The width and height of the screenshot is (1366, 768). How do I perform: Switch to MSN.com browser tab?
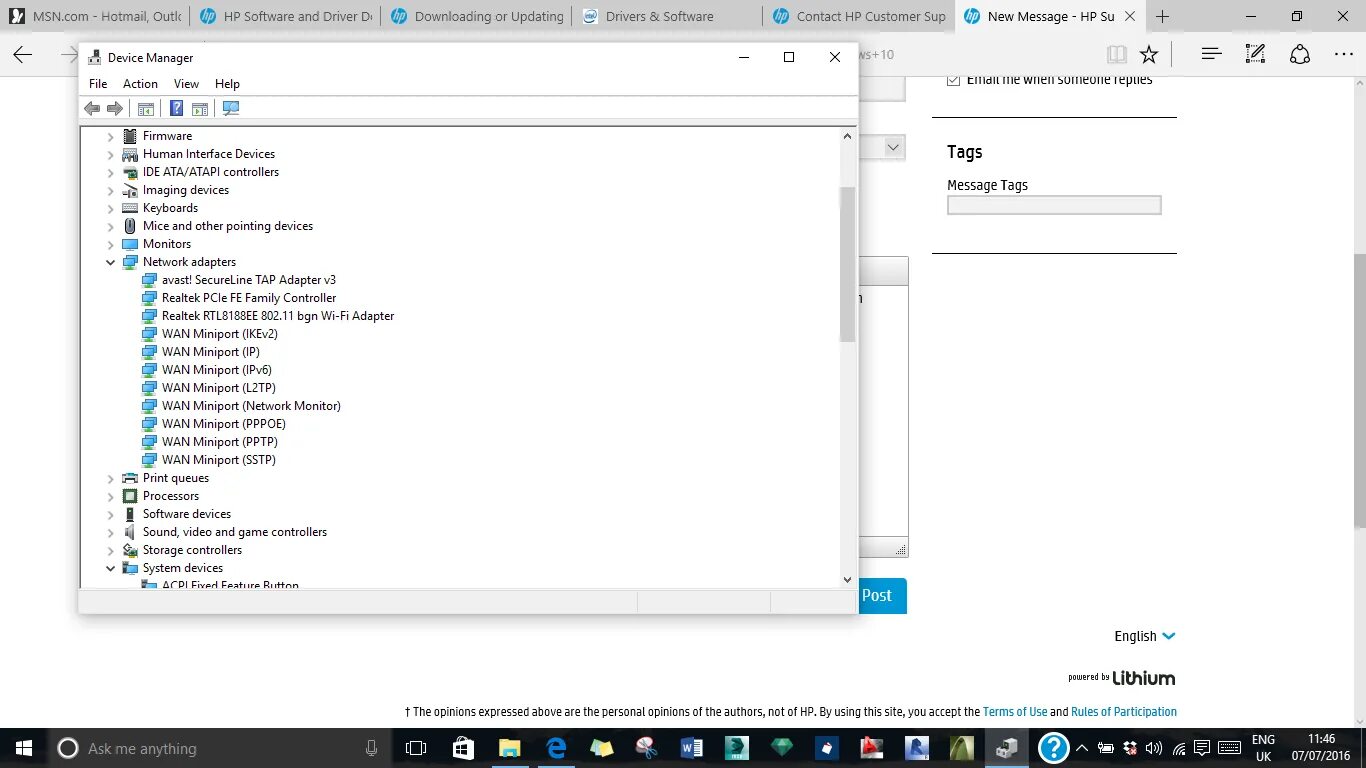point(95,16)
